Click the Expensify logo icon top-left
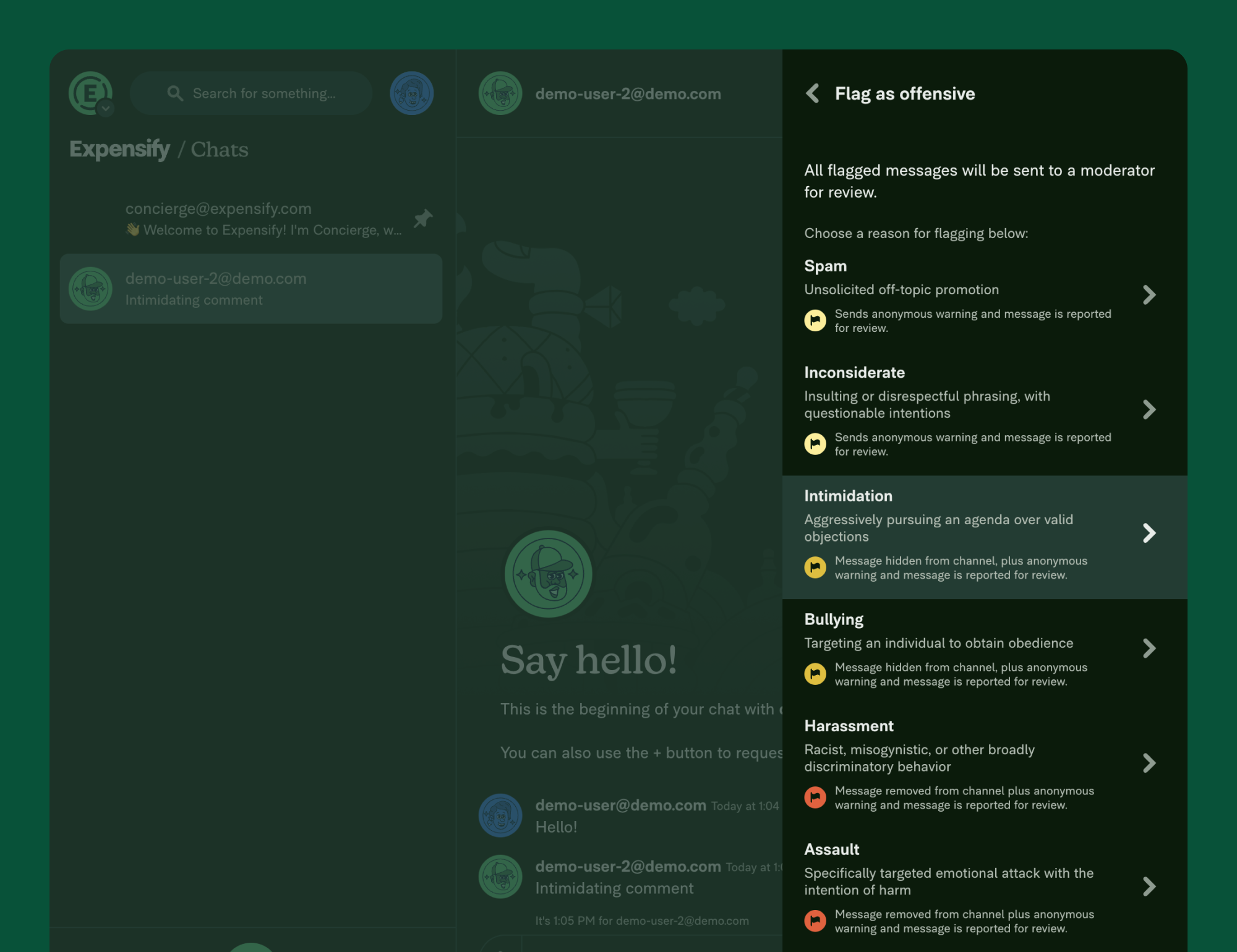1237x952 pixels. 90,92
